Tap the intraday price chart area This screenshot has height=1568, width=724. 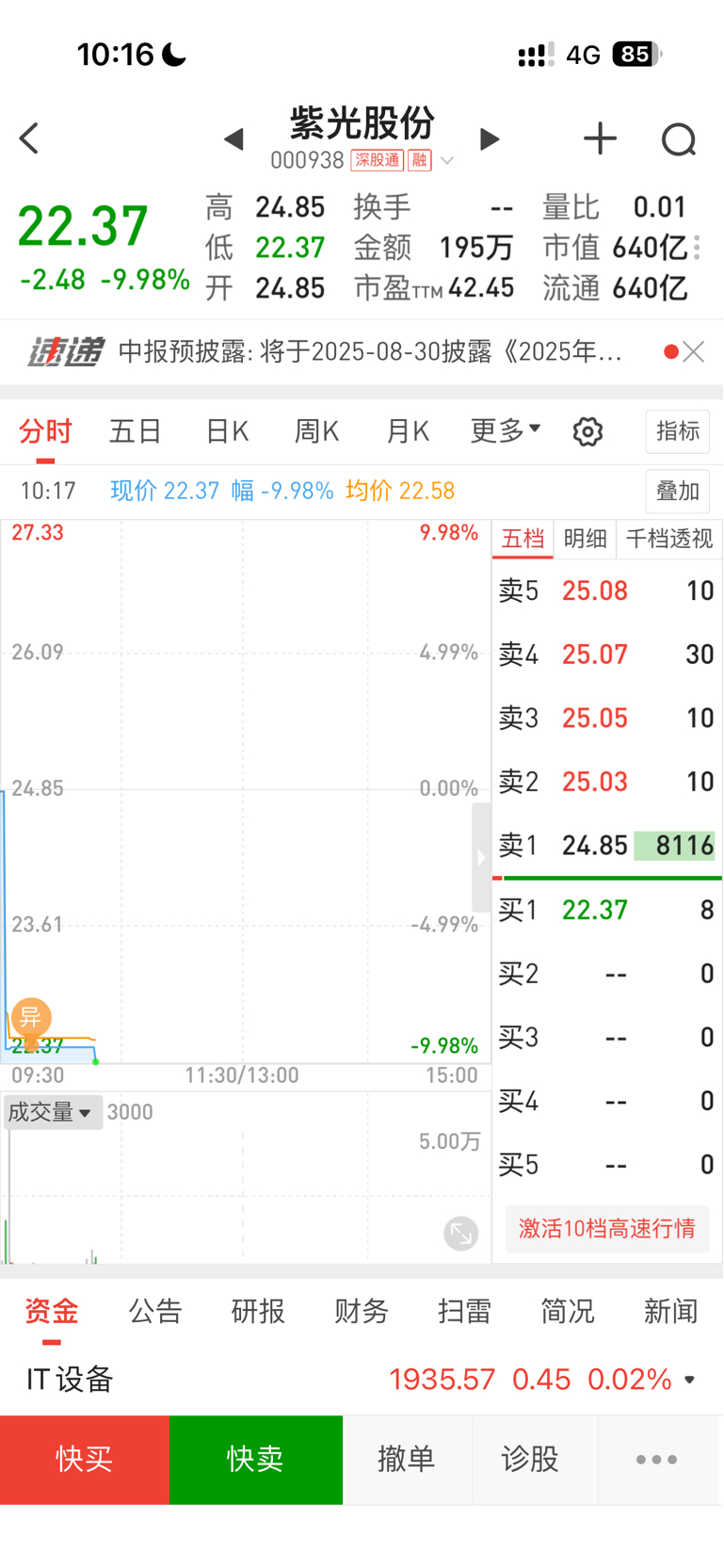point(245,791)
